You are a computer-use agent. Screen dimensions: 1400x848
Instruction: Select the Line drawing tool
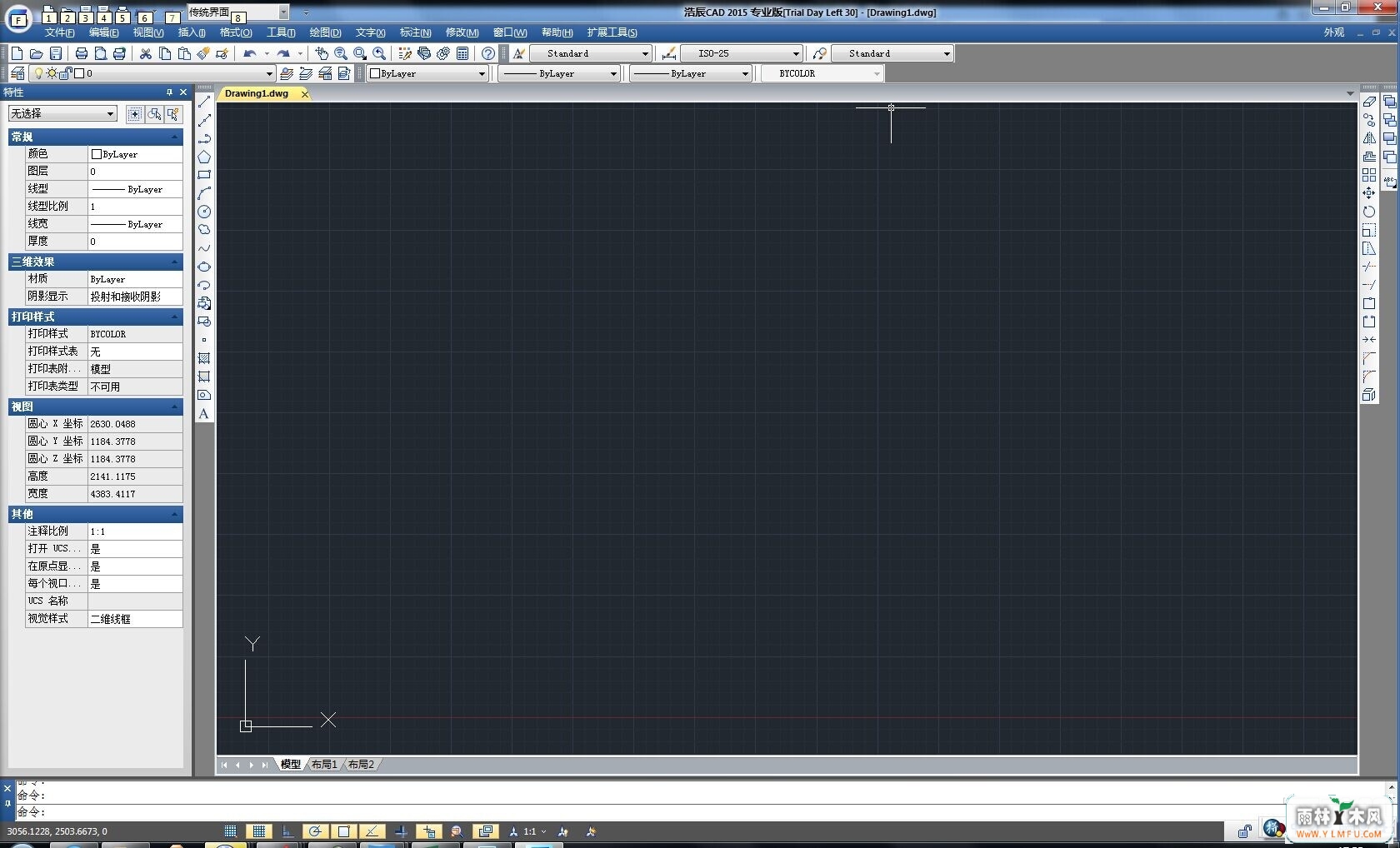(204, 102)
